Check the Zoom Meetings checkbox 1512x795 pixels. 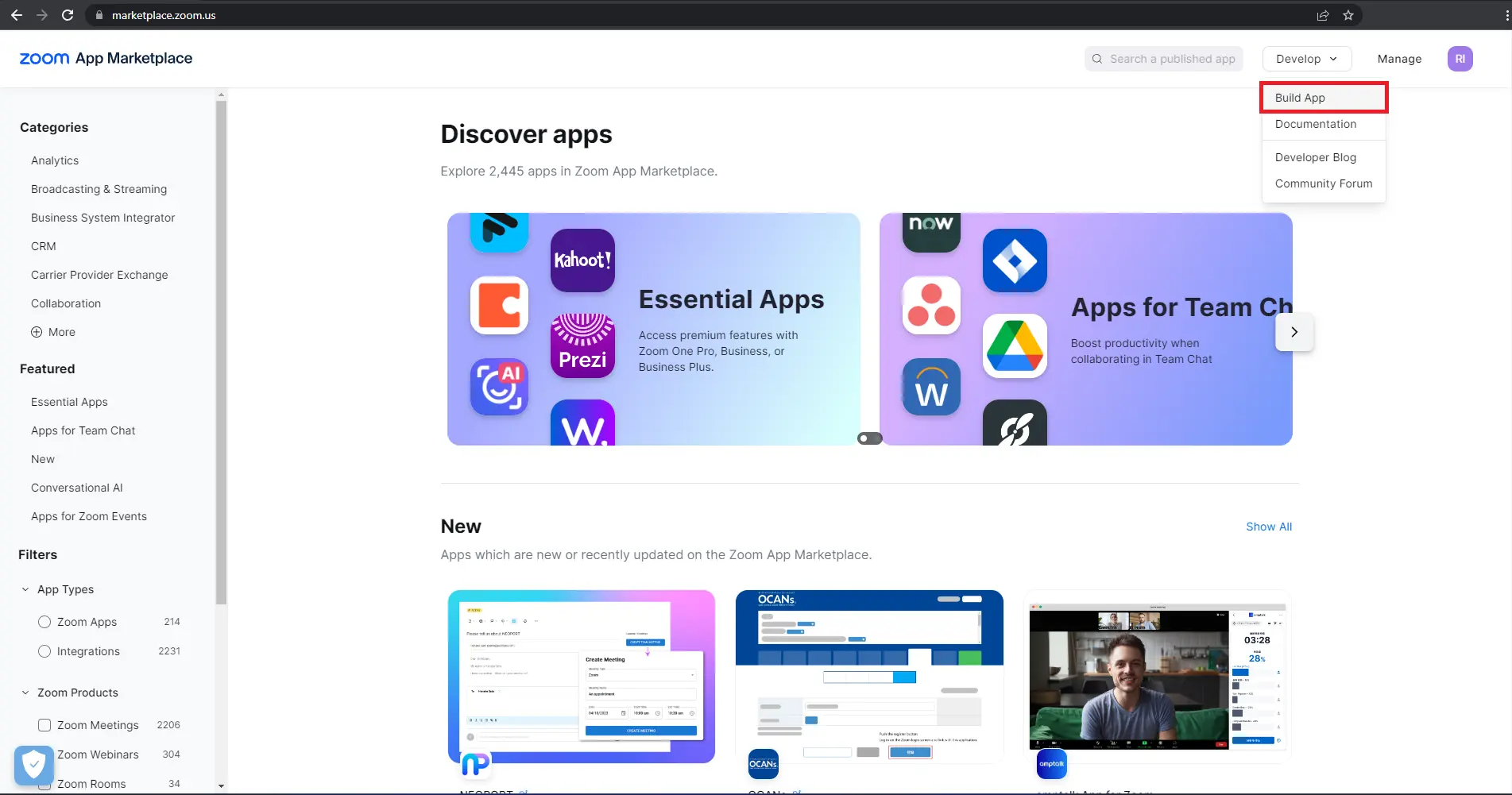point(44,725)
